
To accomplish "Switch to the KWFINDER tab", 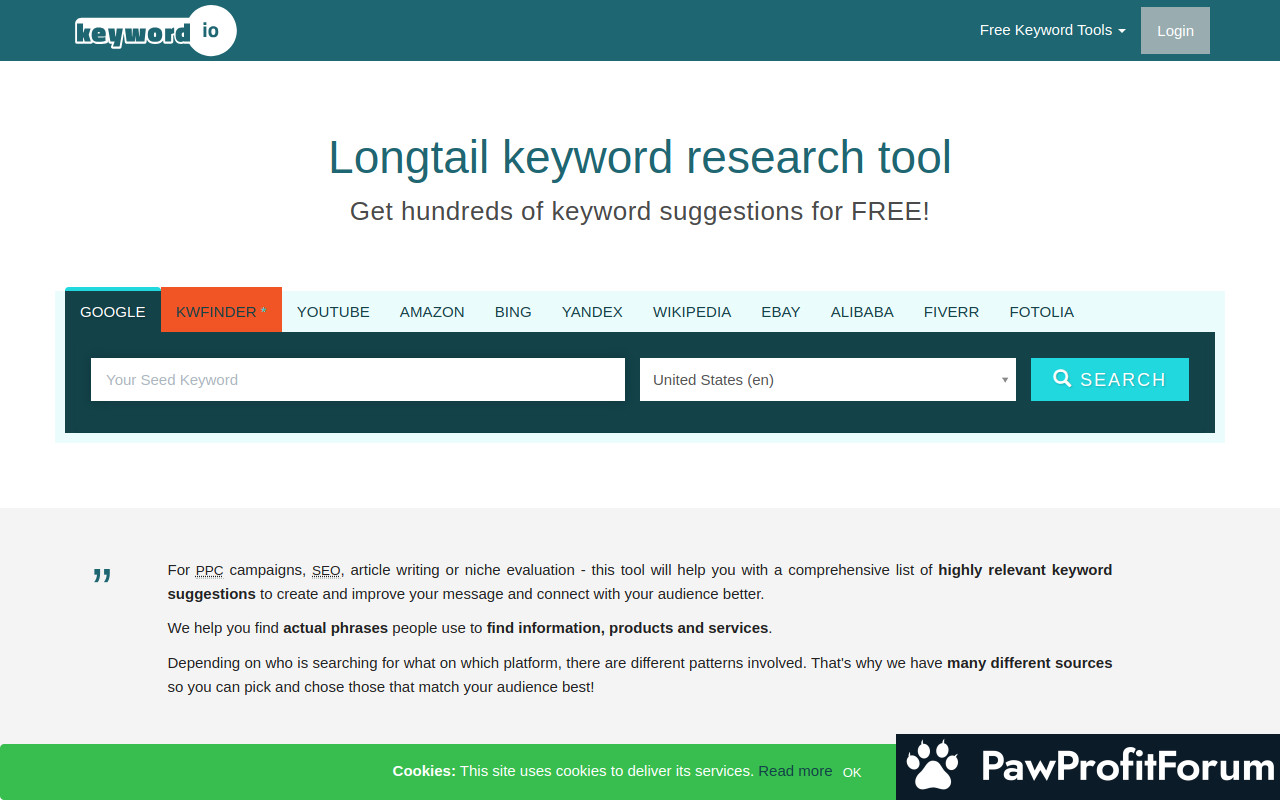I will point(221,311).
